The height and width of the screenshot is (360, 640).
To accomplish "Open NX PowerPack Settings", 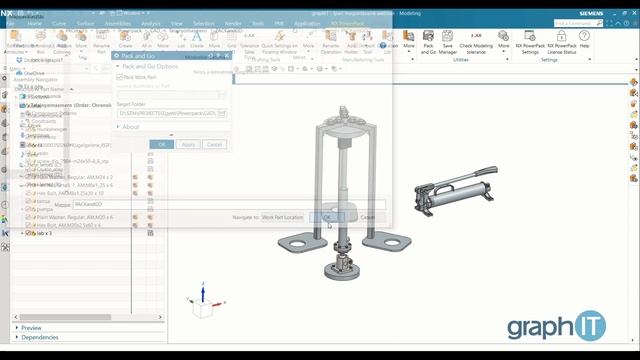I will click(x=530, y=42).
